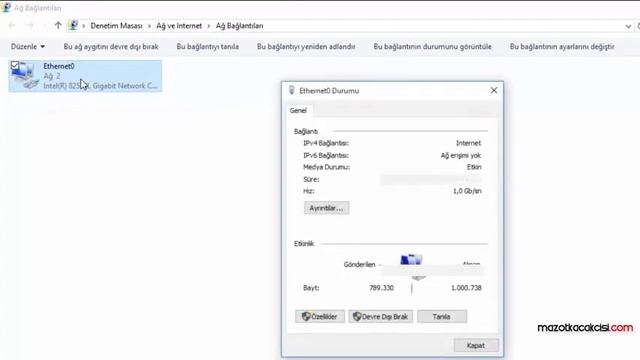Click the back navigation arrow
Viewport: 640px width, 360px height.
click(x=12, y=26)
